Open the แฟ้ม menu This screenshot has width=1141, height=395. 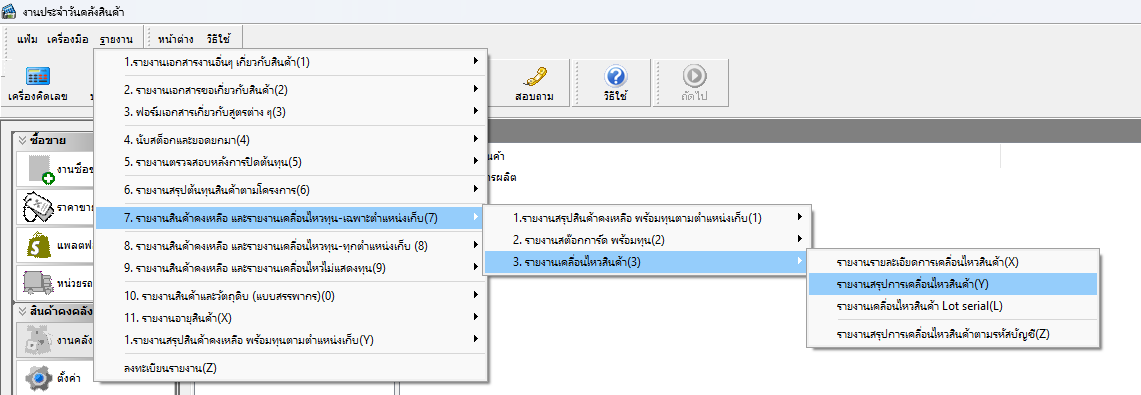(x=27, y=39)
